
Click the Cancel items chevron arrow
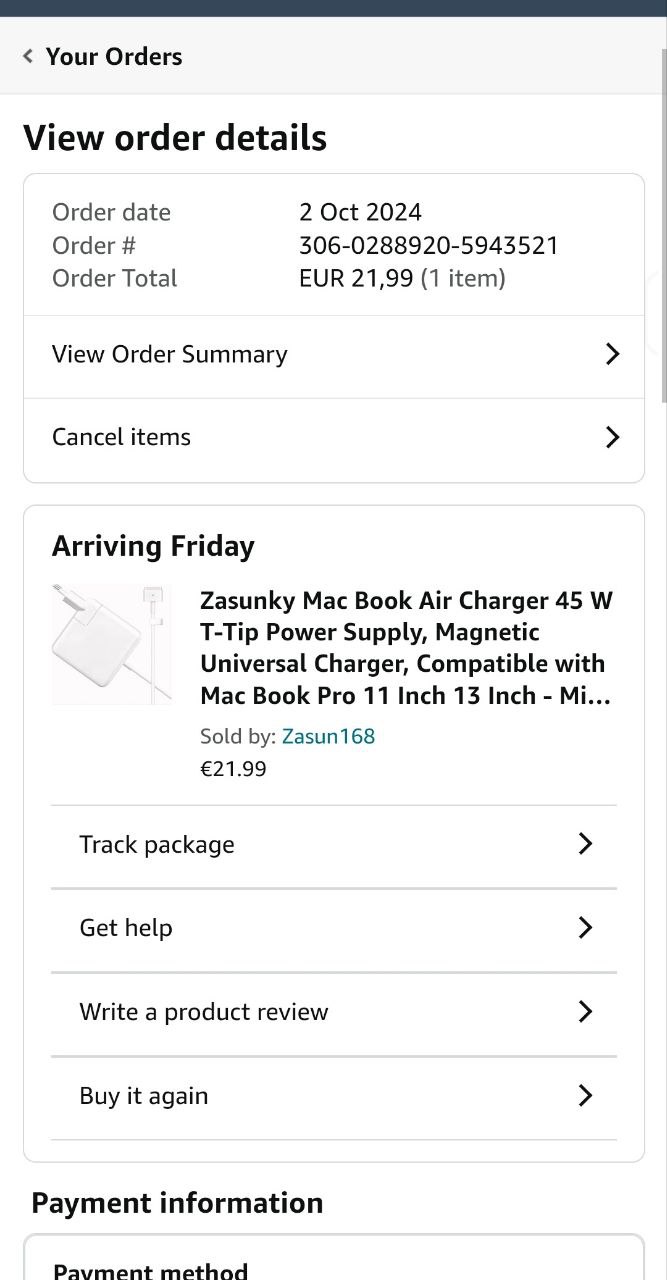(x=612, y=437)
